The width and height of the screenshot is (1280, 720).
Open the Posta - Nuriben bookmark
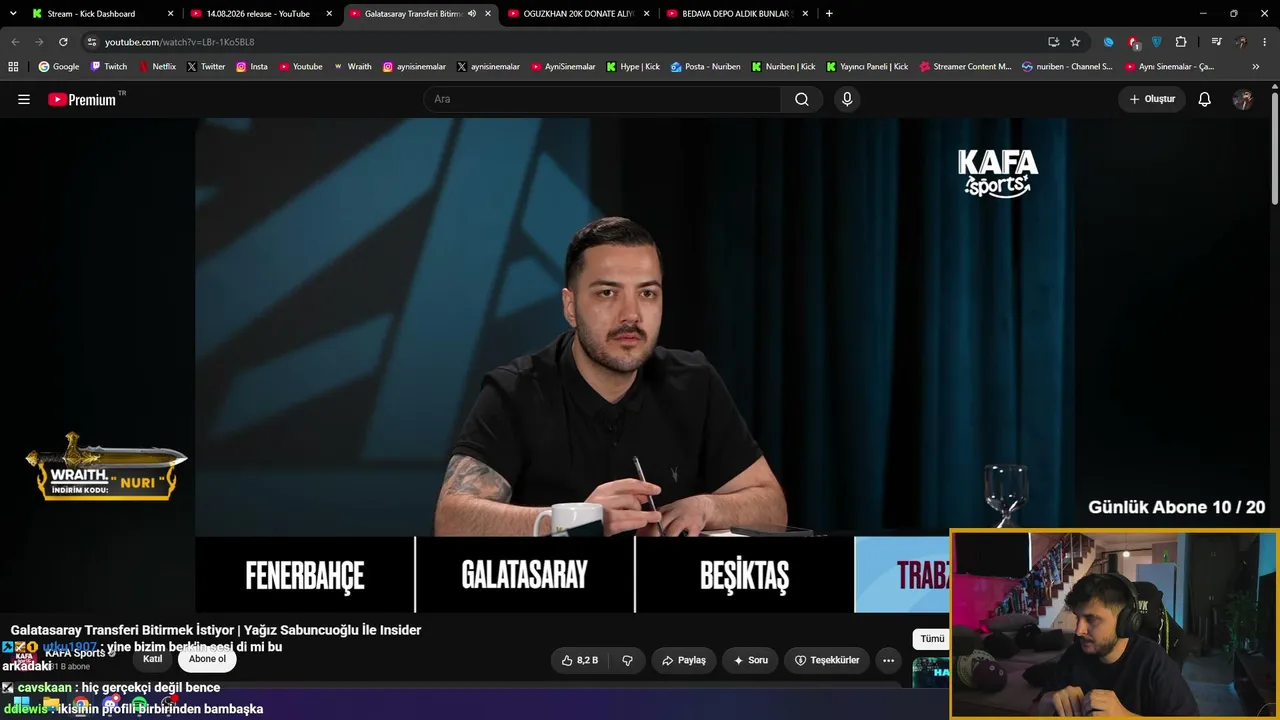tap(706, 67)
